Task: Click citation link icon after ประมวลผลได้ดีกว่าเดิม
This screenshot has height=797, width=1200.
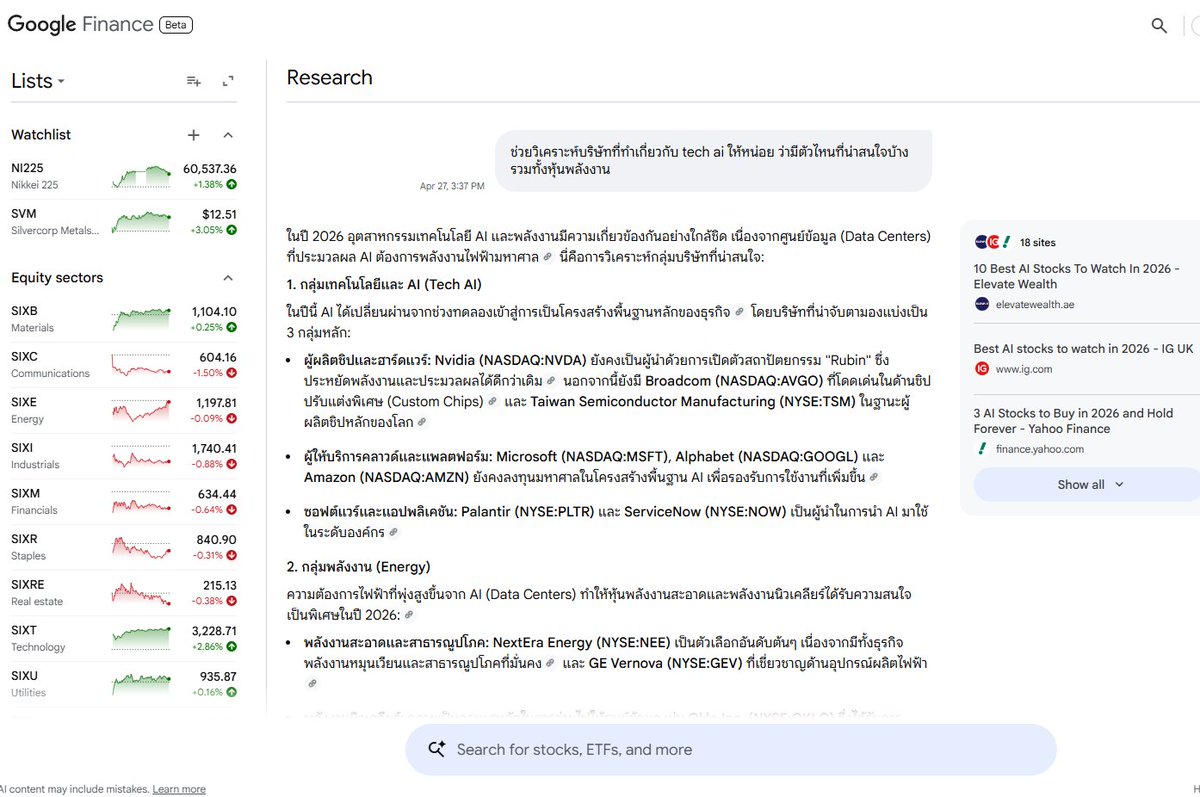Action: point(551,381)
